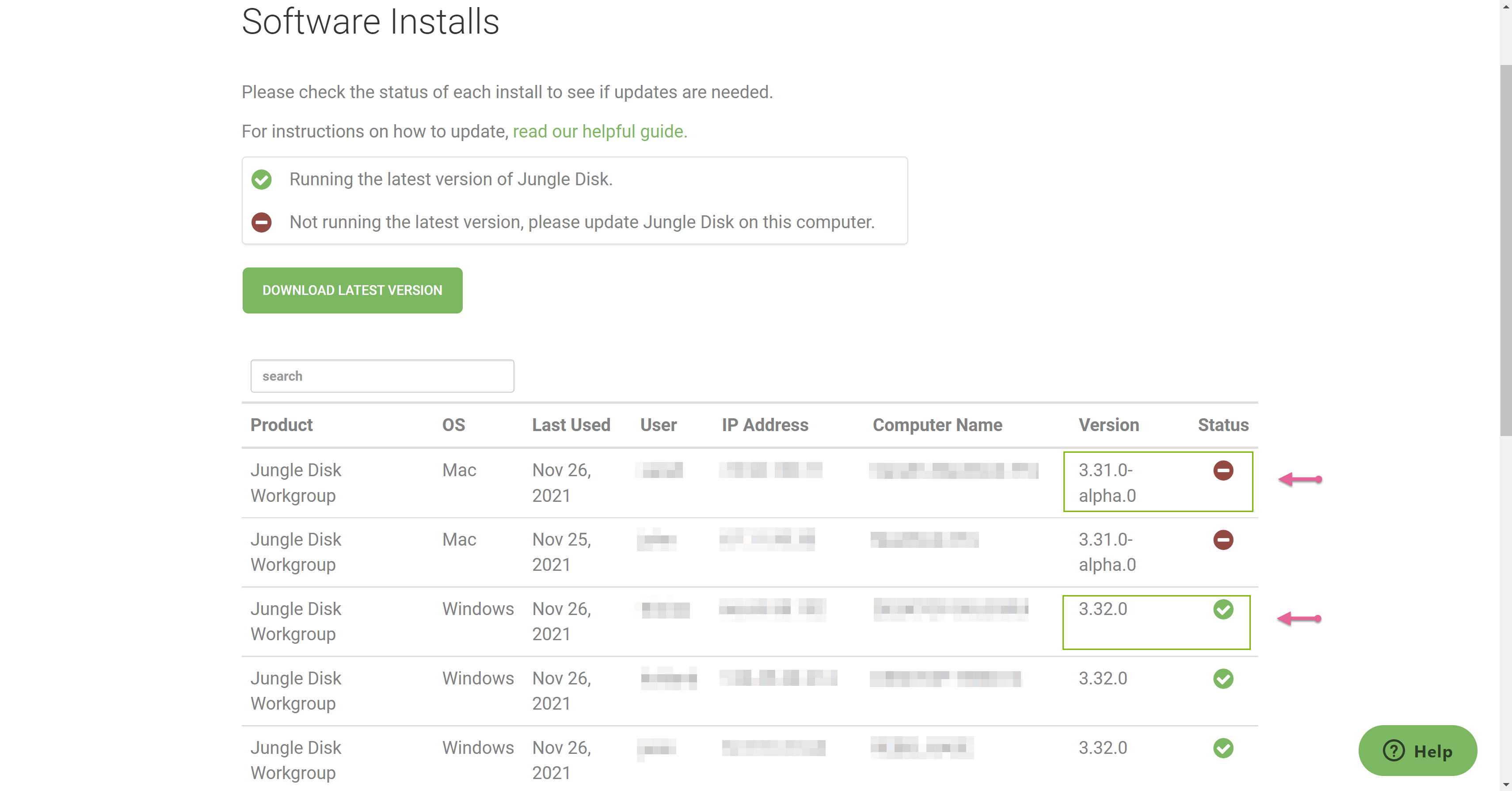Sort by the Computer Name column header
Screen dimensions: 1512x791
pyautogui.click(x=937, y=424)
